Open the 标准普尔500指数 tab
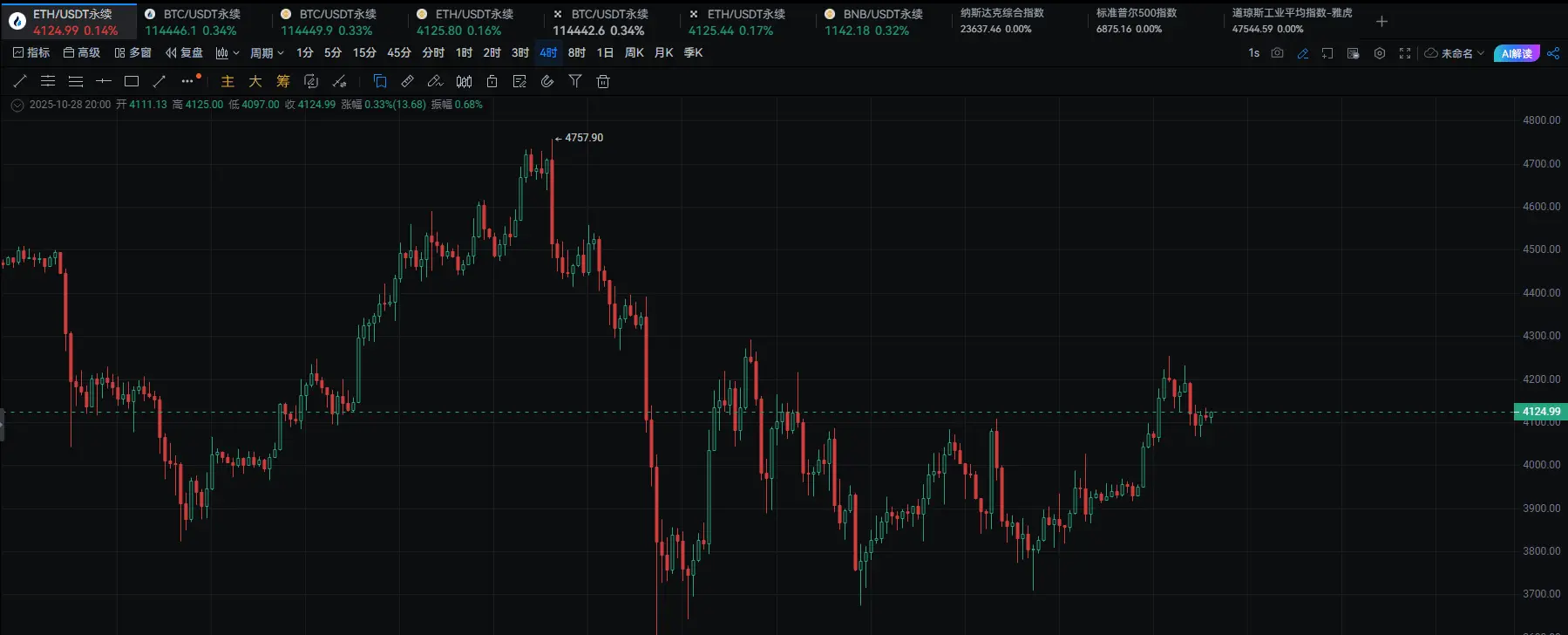This screenshot has height=635, width=1568. coord(1156,21)
